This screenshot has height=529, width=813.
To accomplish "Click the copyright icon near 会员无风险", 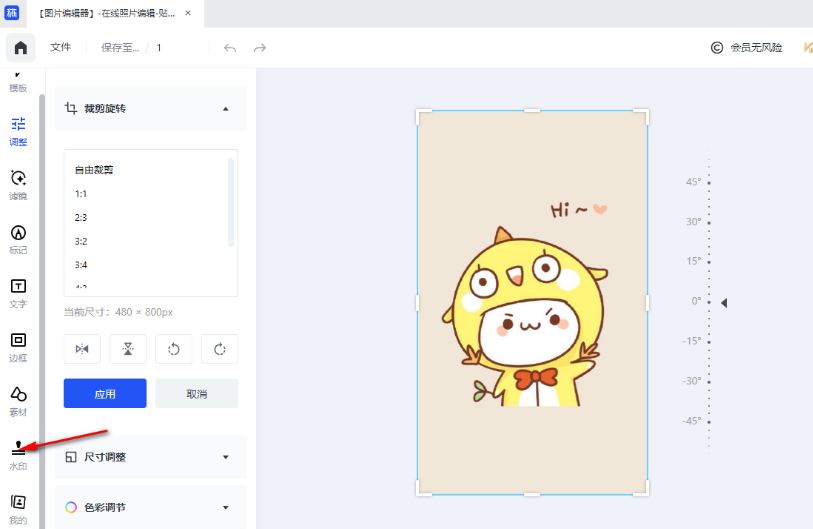I will tap(717, 48).
